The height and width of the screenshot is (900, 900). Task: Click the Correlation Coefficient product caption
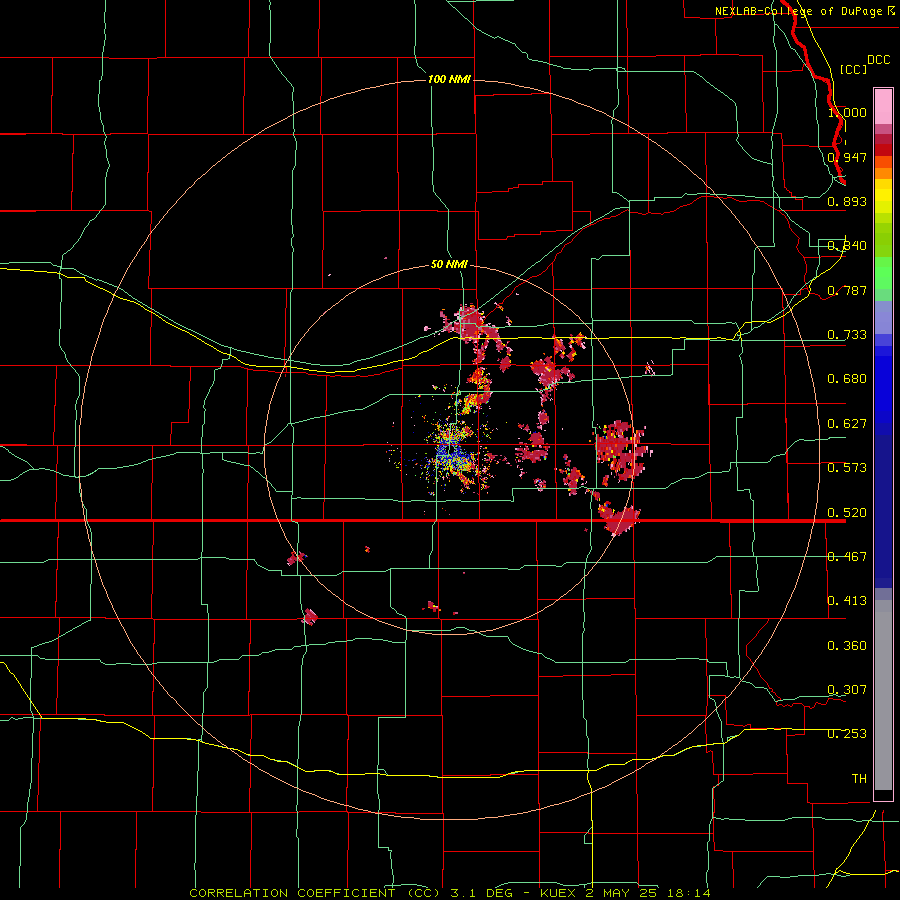click(449, 893)
